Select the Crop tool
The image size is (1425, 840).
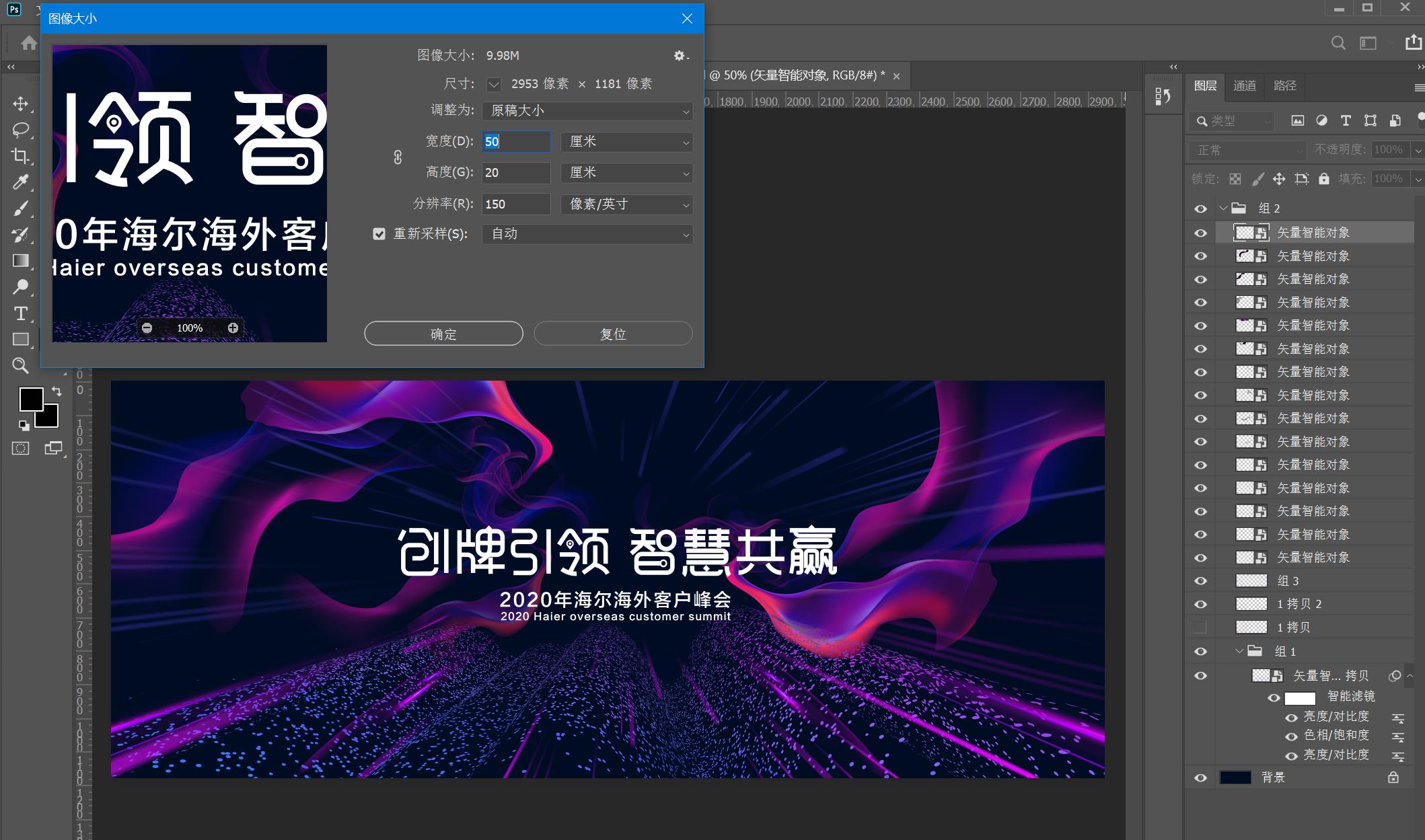(21, 155)
